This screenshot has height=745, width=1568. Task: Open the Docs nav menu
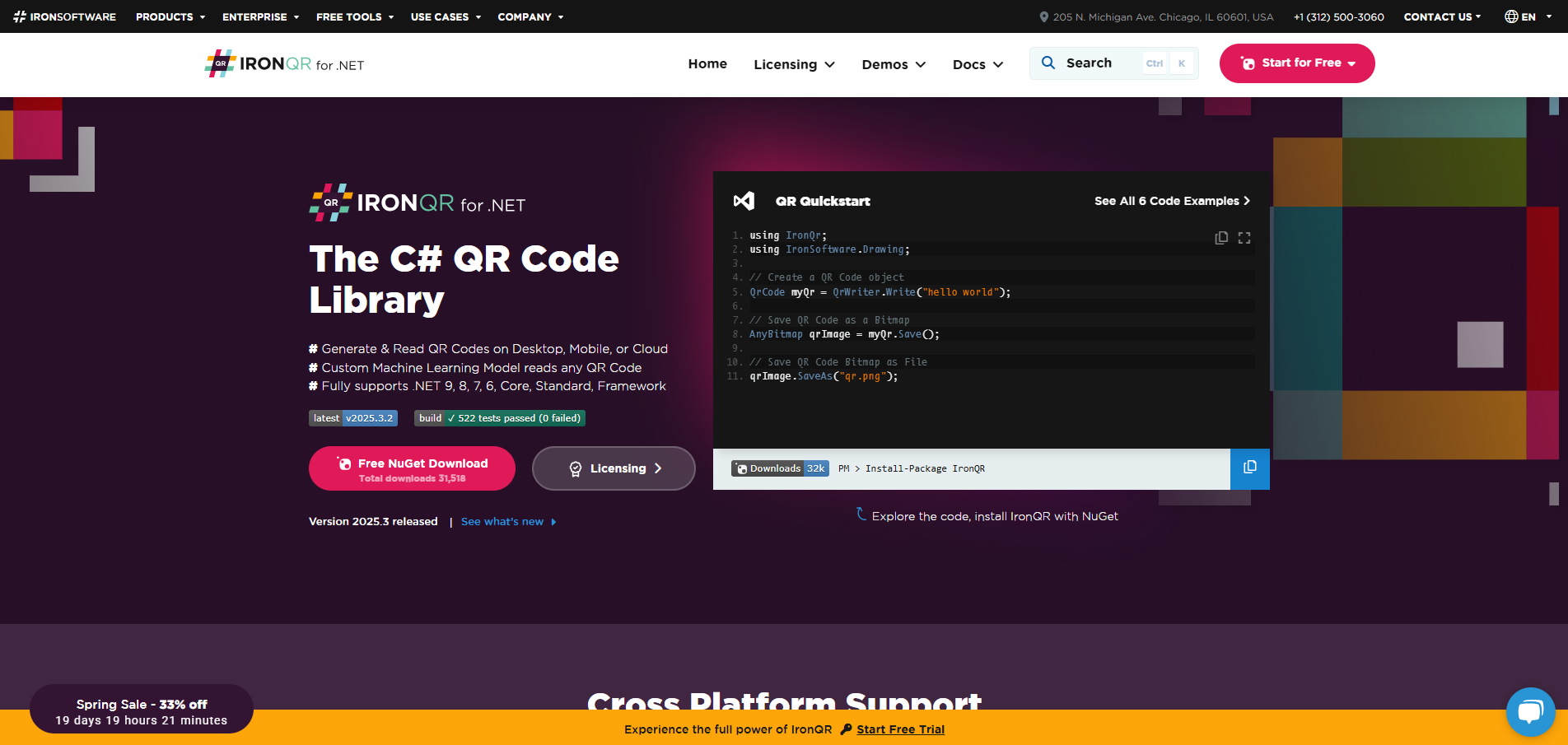point(978,64)
